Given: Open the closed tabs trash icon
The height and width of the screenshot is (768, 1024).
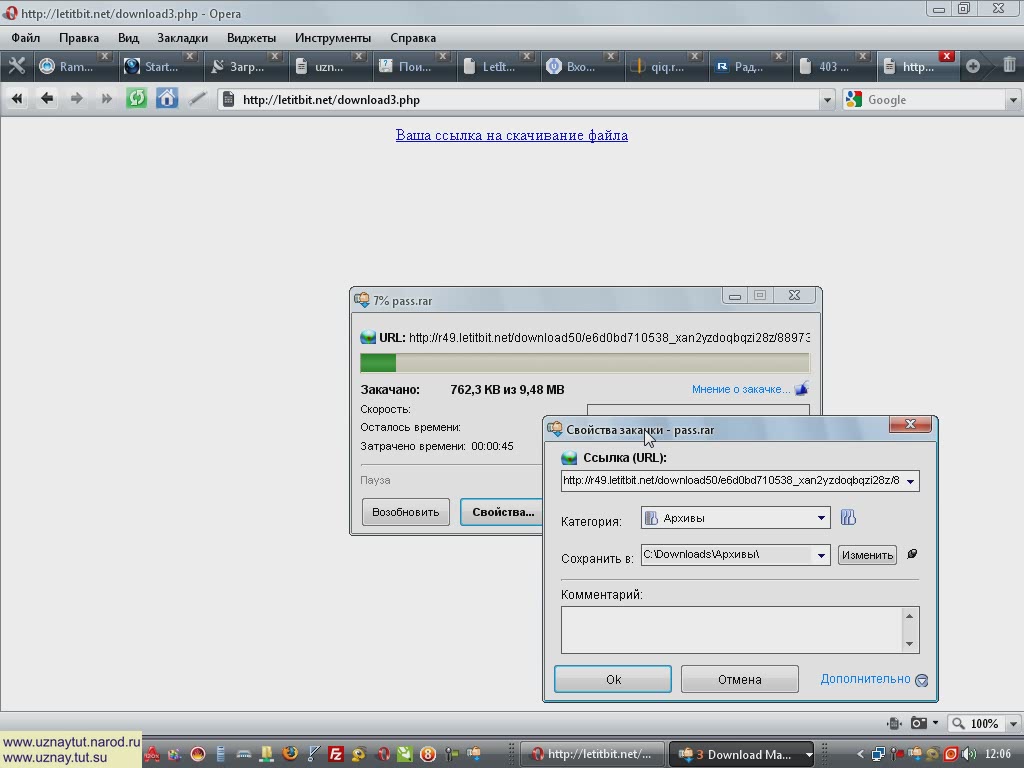Looking at the screenshot, I should [x=1009, y=66].
